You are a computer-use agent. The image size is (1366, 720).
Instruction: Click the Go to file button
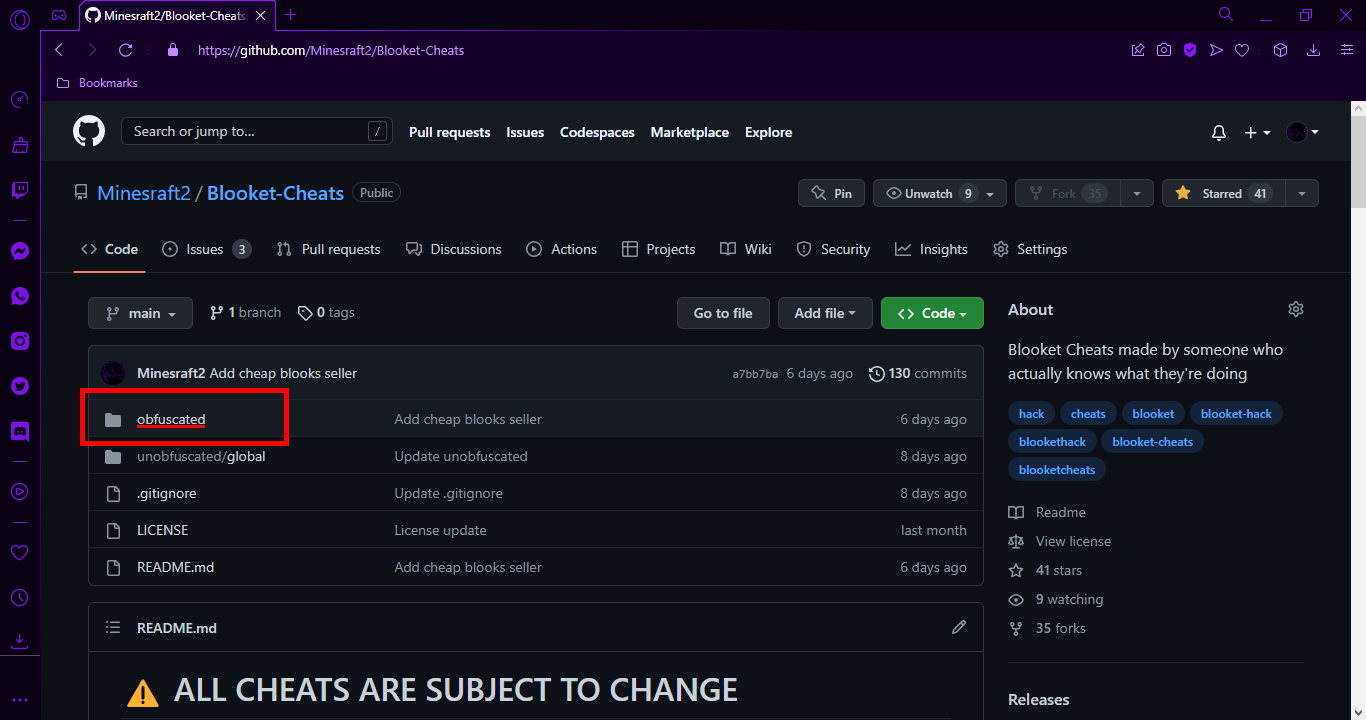pyautogui.click(x=723, y=313)
